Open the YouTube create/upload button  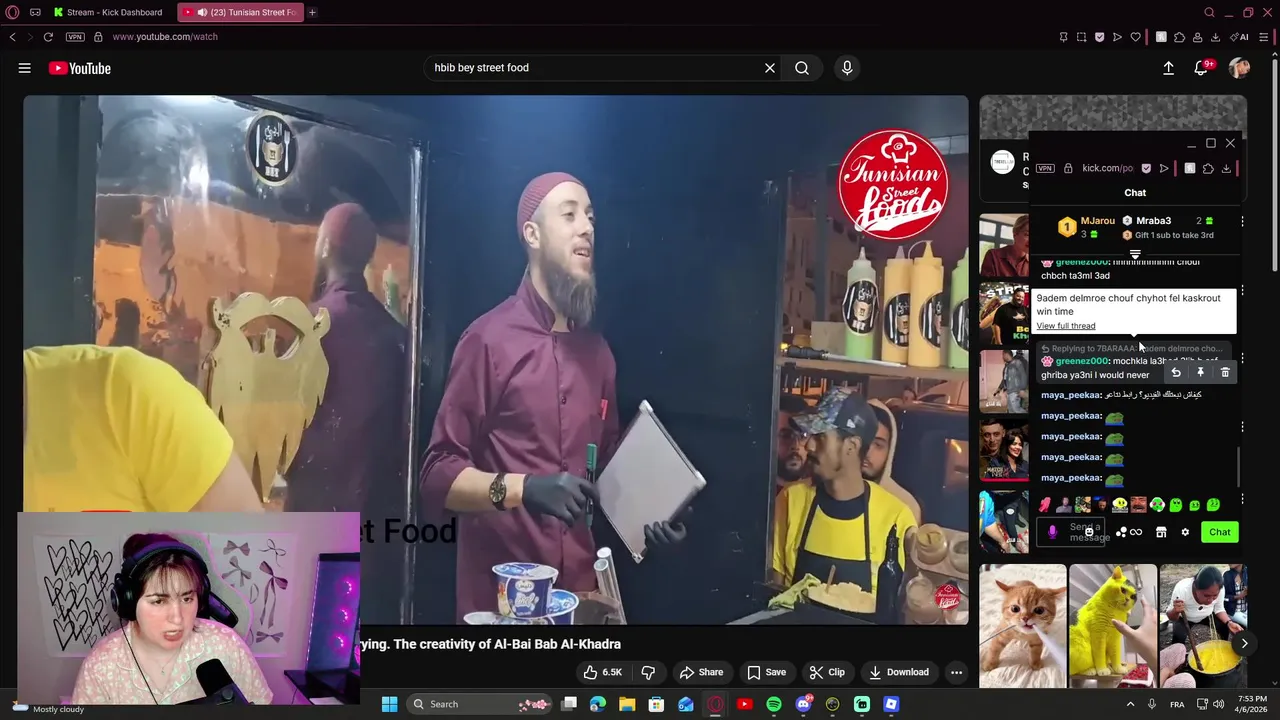[x=1168, y=68]
